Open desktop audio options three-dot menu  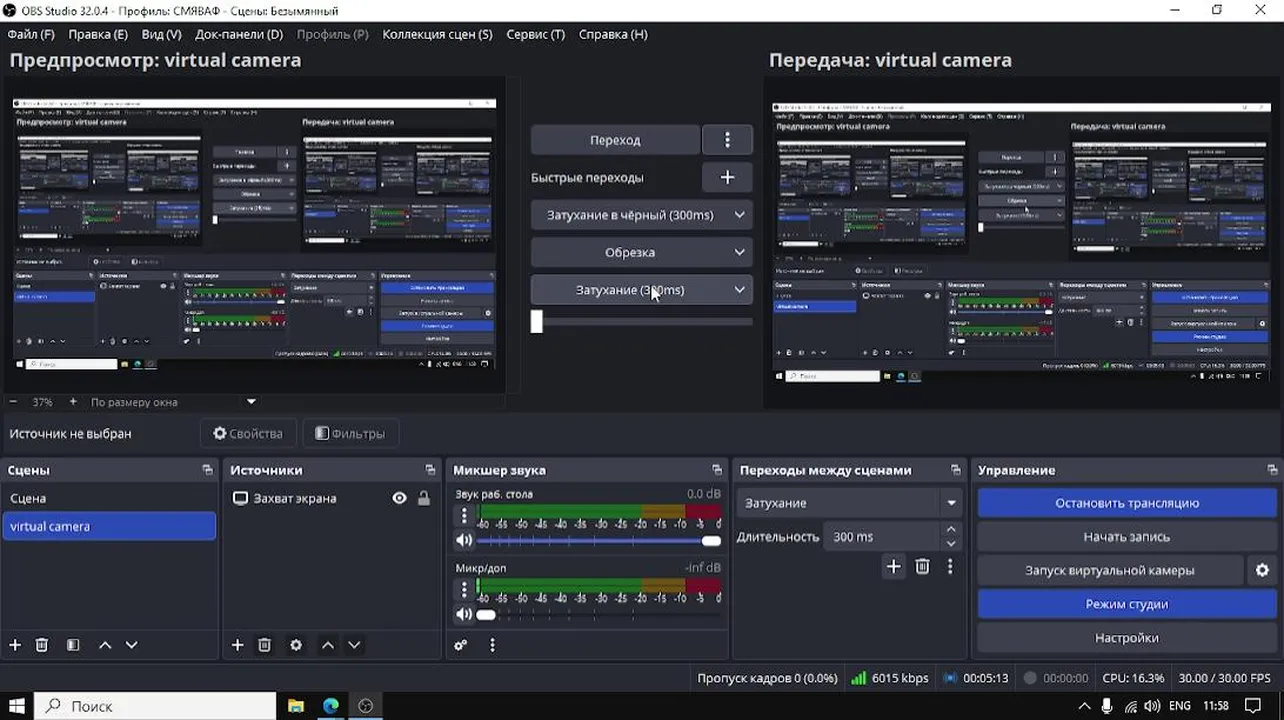click(x=464, y=515)
